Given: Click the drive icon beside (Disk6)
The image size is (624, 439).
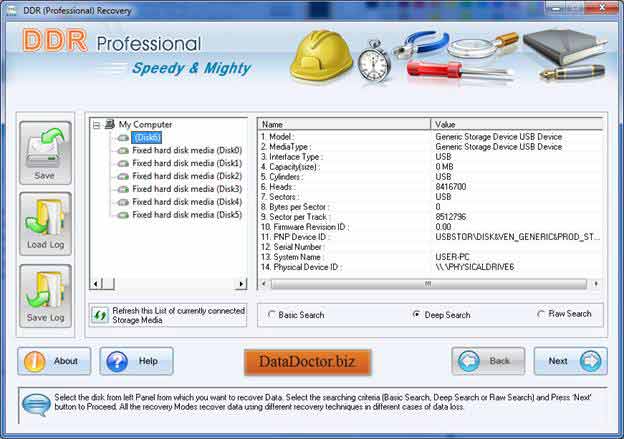Looking at the screenshot, I should pos(123,138).
